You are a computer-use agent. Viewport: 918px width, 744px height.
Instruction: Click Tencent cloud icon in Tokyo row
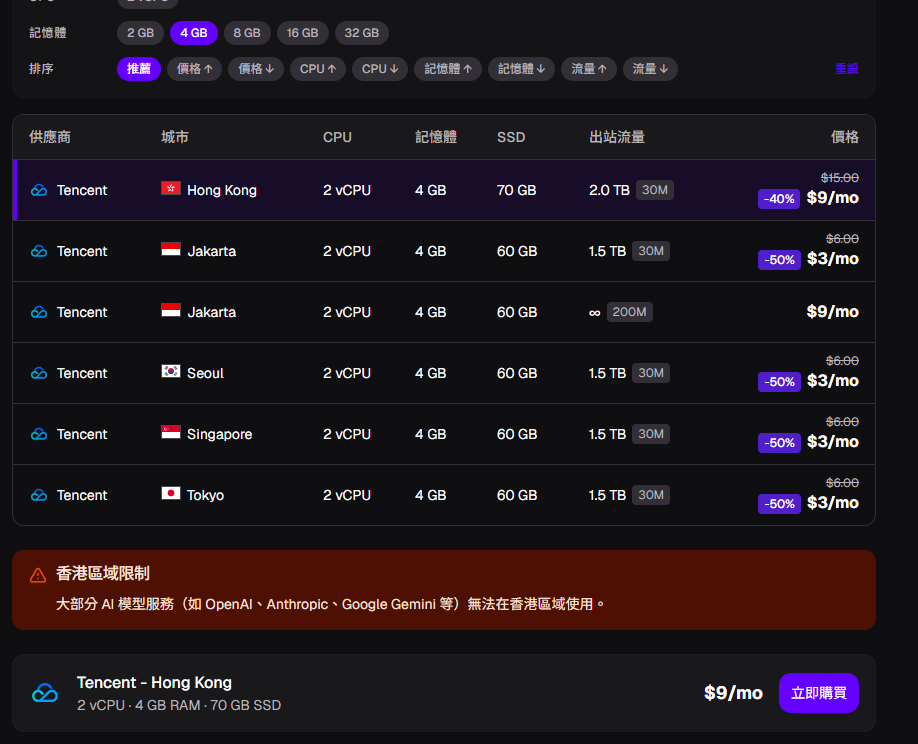pyautogui.click(x=39, y=495)
